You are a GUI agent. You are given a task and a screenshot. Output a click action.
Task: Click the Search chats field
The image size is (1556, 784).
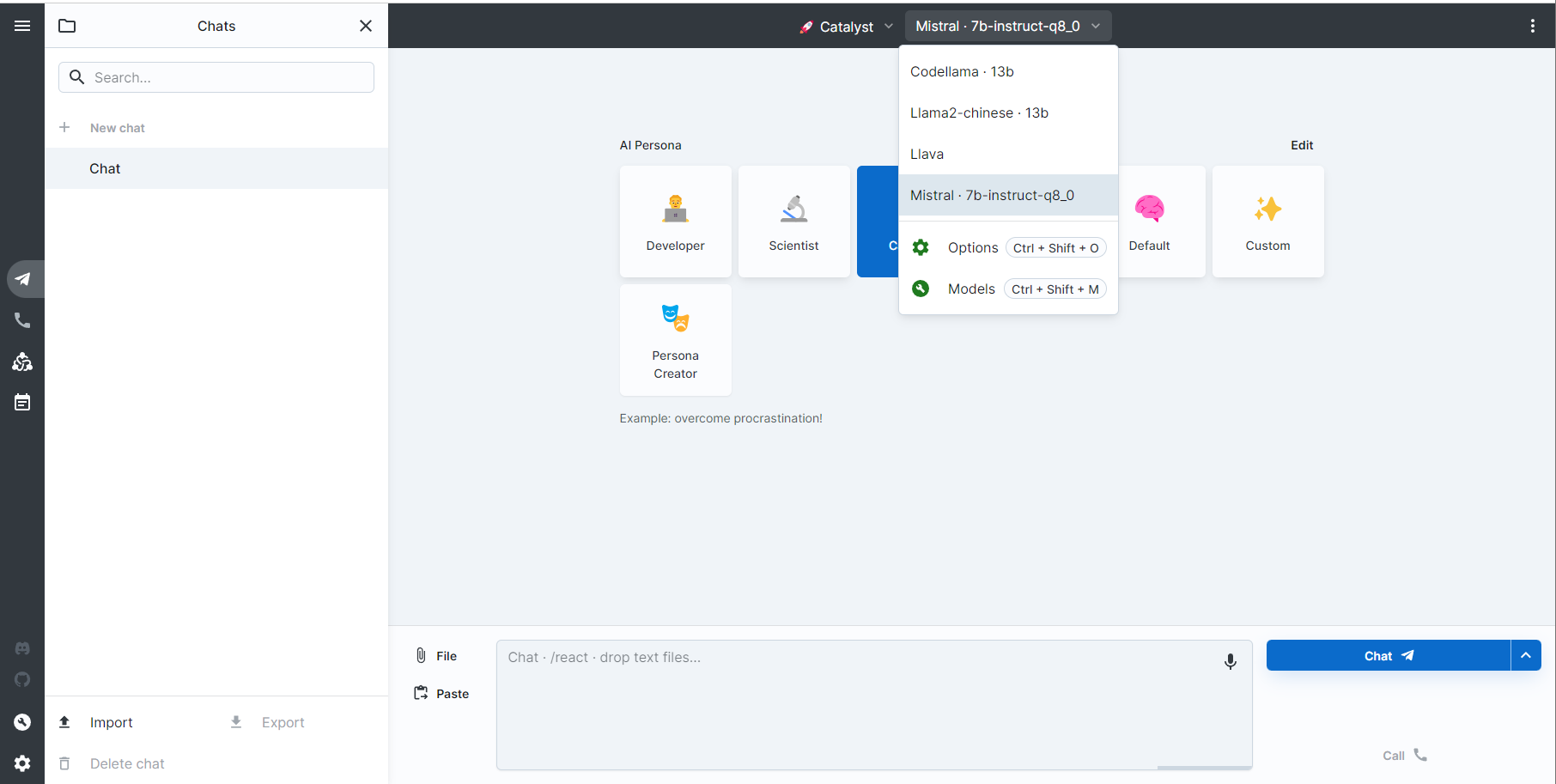point(216,77)
